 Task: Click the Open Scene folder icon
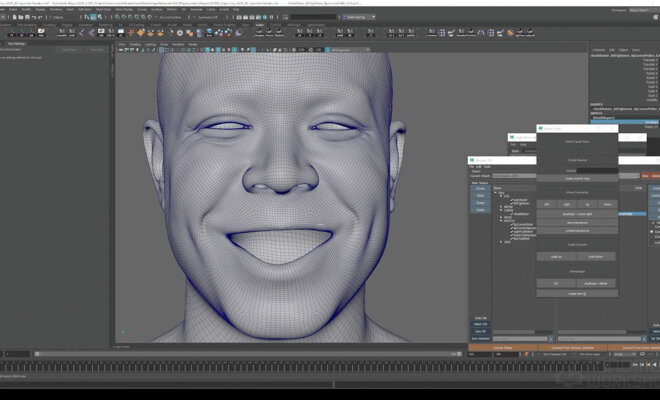click(21, 17)
